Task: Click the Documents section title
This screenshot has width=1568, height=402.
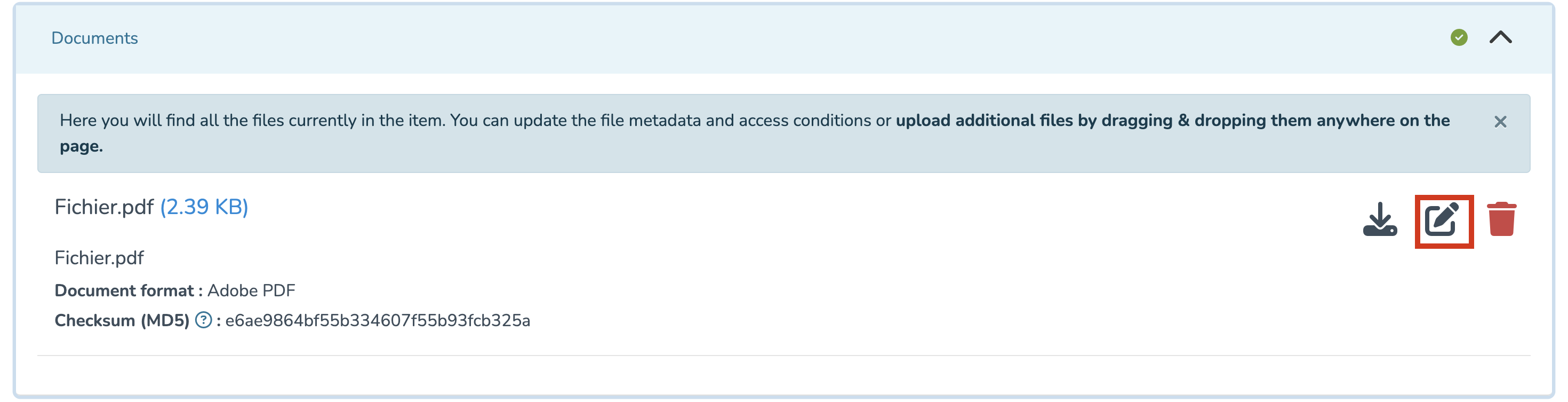Action: point(94,38)
